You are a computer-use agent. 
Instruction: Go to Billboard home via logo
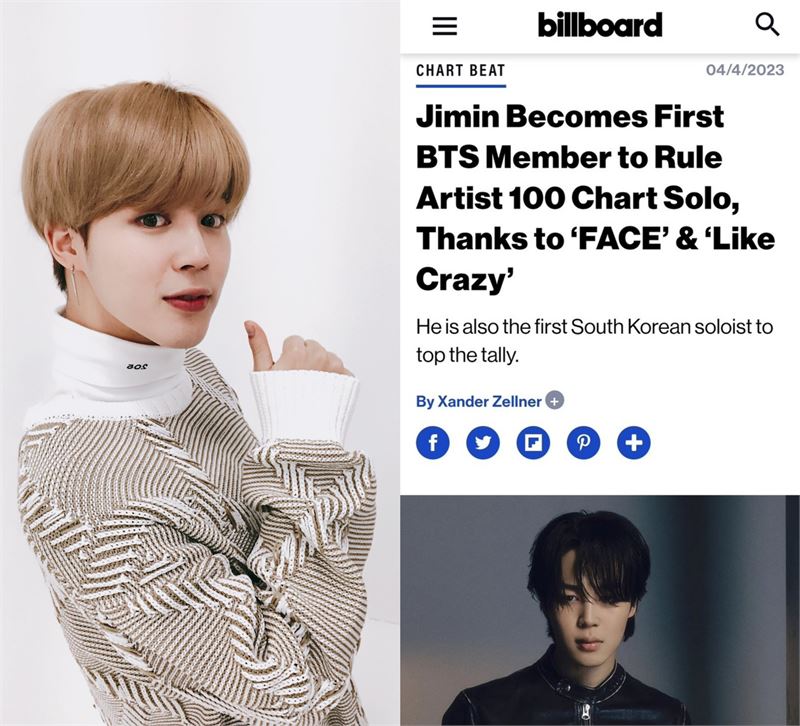600,25
